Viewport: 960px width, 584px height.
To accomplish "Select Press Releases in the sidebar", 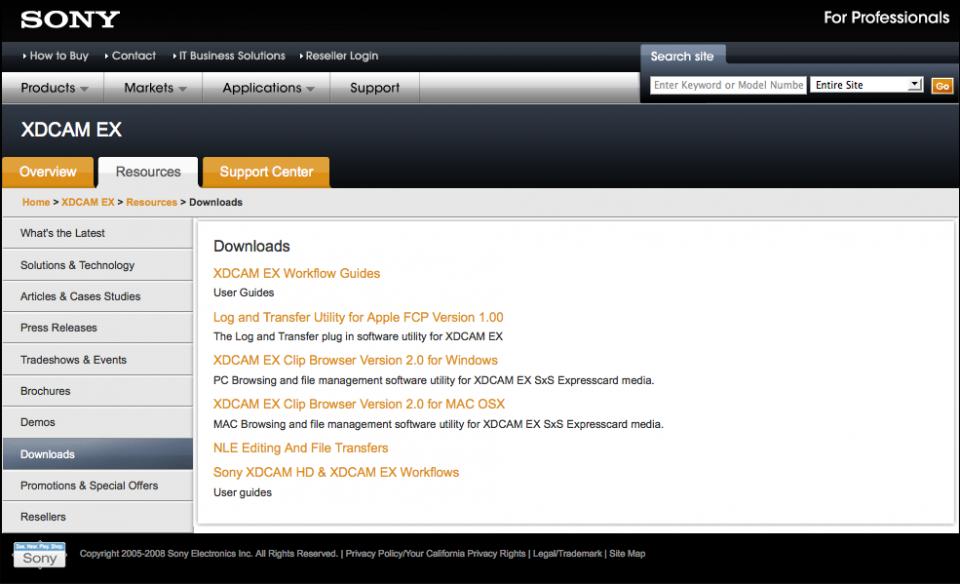I will 59,328.
